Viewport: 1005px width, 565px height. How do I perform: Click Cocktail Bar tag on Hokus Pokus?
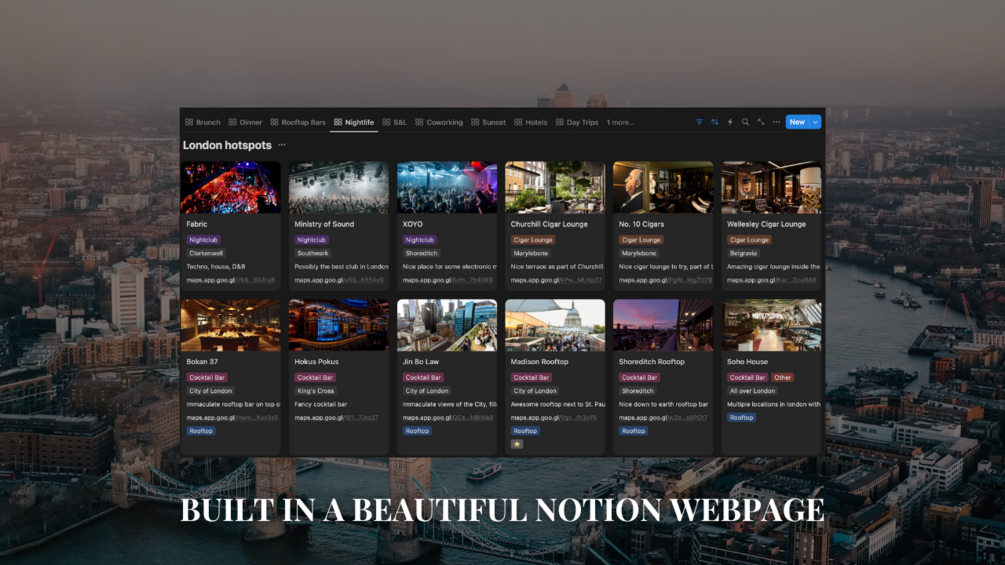point(315,377)
